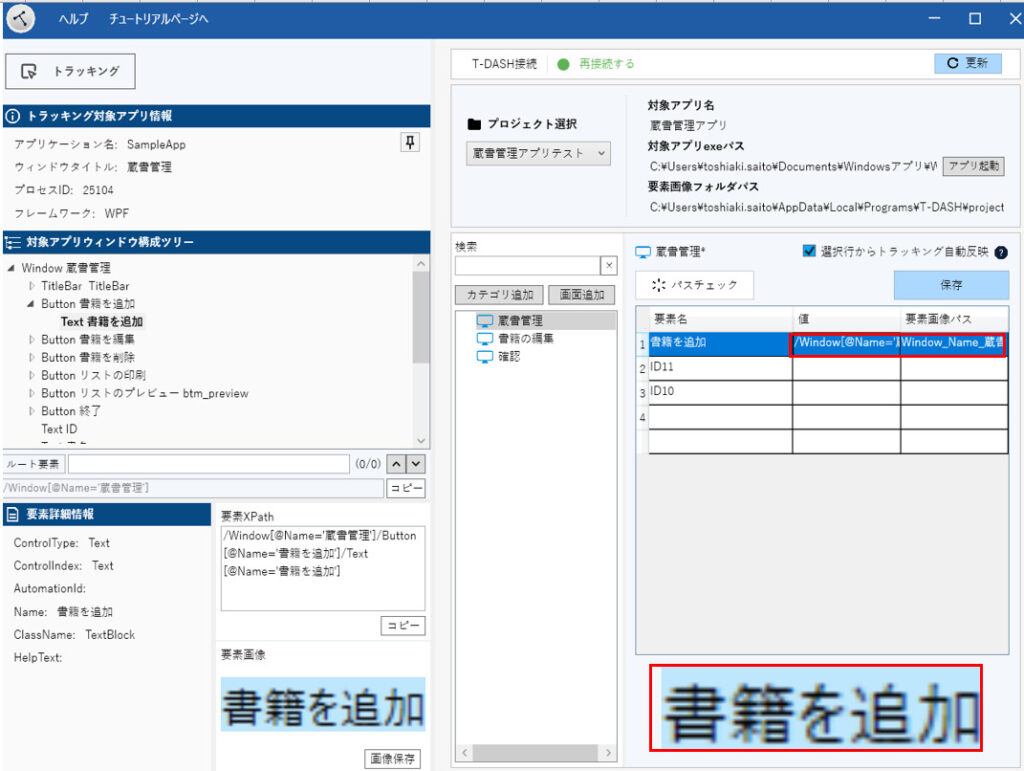Select the 確認 screen item

point(509,357)
